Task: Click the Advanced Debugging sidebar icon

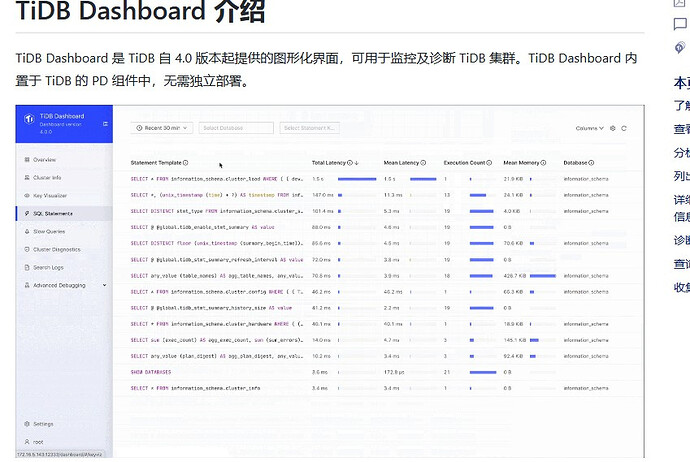Action: coord(27,285)
